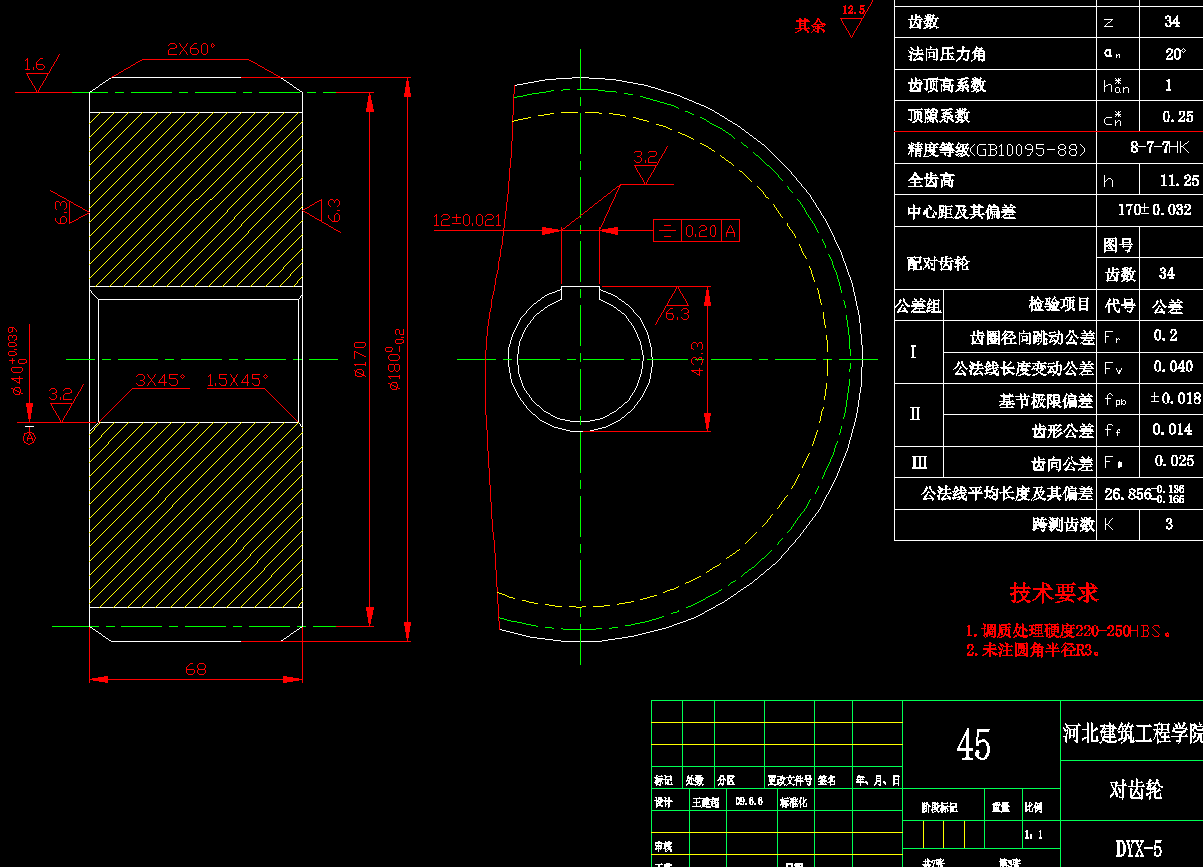Select the "8-7-7HK" accuracy grade value
This screenshot has width=1203, height=867.
tap(1159, 147)
